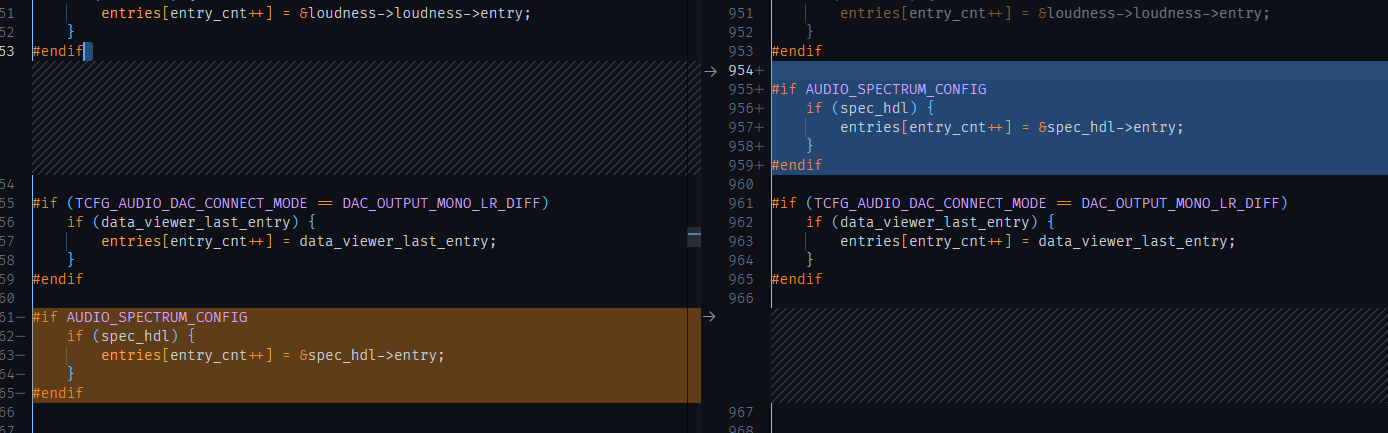This screenshot has height=433, width=1388.
Task: Select line number 961 in the right pane
Action: coord(741,203)
